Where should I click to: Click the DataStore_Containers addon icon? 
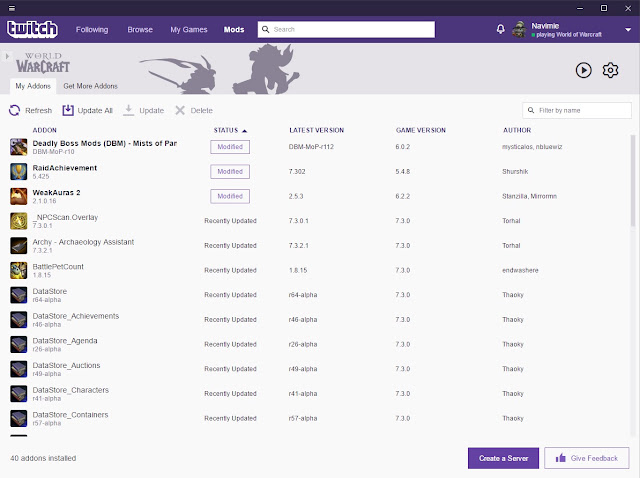(18, 418)
